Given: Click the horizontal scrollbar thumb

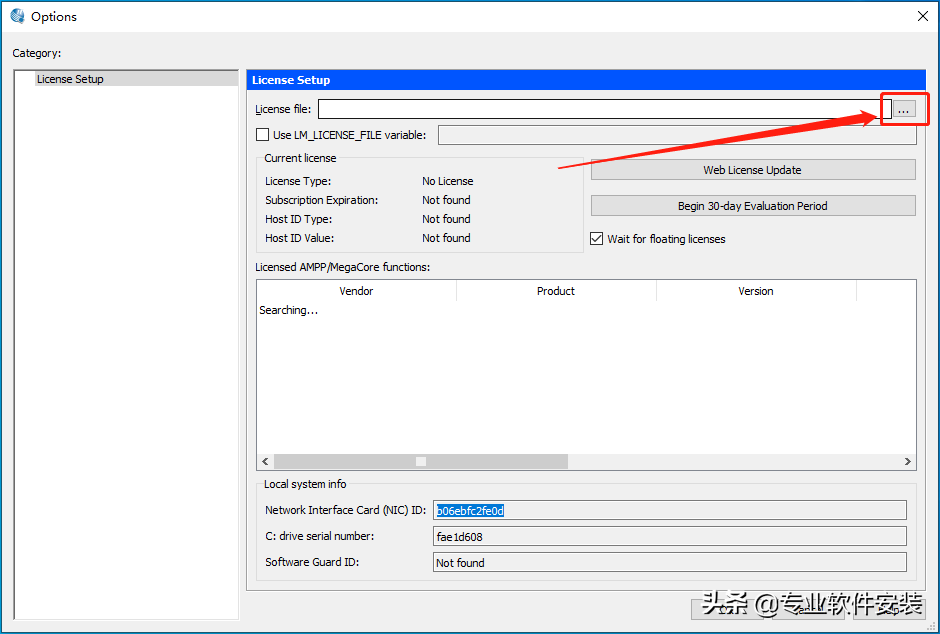Looking at the screenshot, I should (421, 461).
